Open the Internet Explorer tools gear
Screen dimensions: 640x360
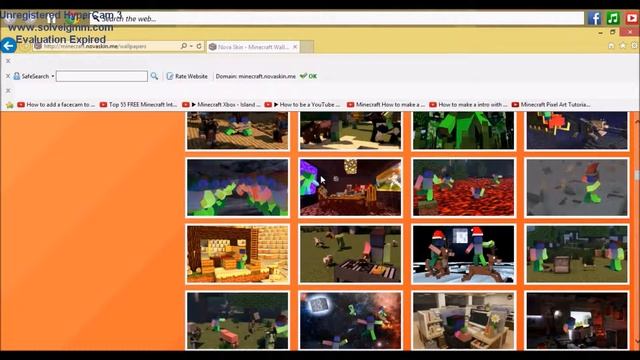coord(635,46)
